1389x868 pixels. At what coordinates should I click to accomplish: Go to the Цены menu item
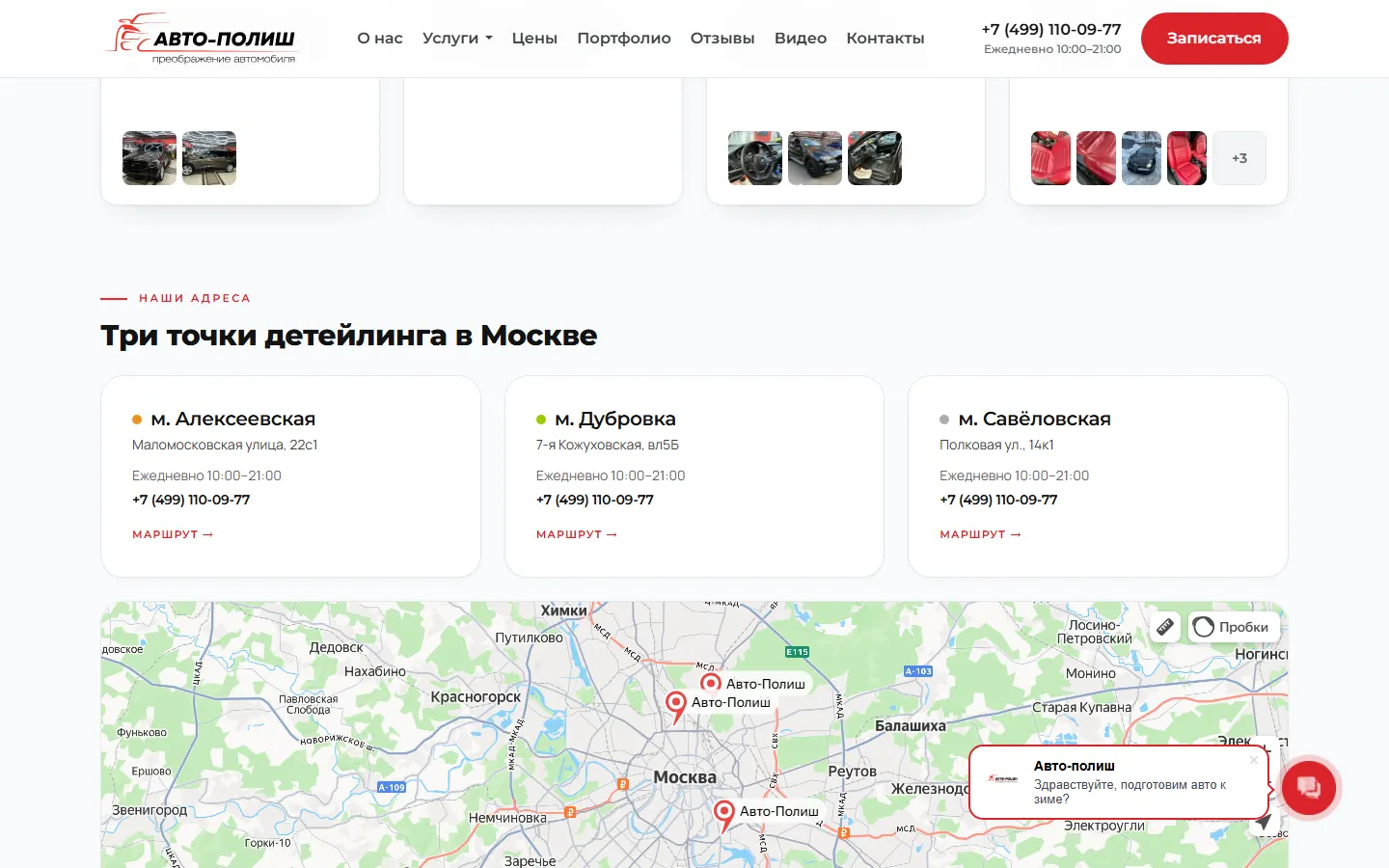534,39
